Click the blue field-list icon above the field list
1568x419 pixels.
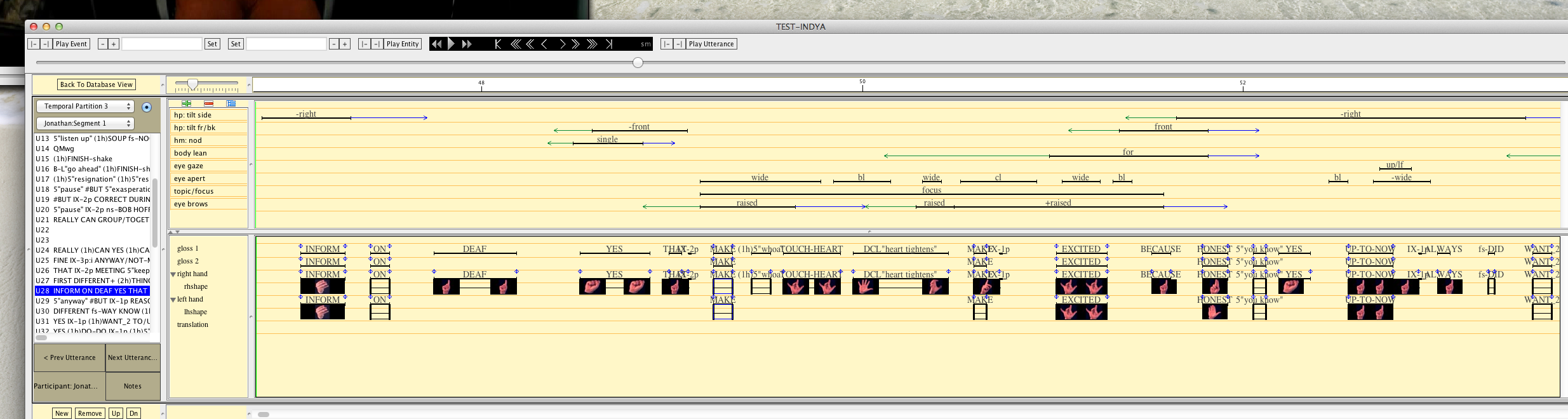coord(231,103)
